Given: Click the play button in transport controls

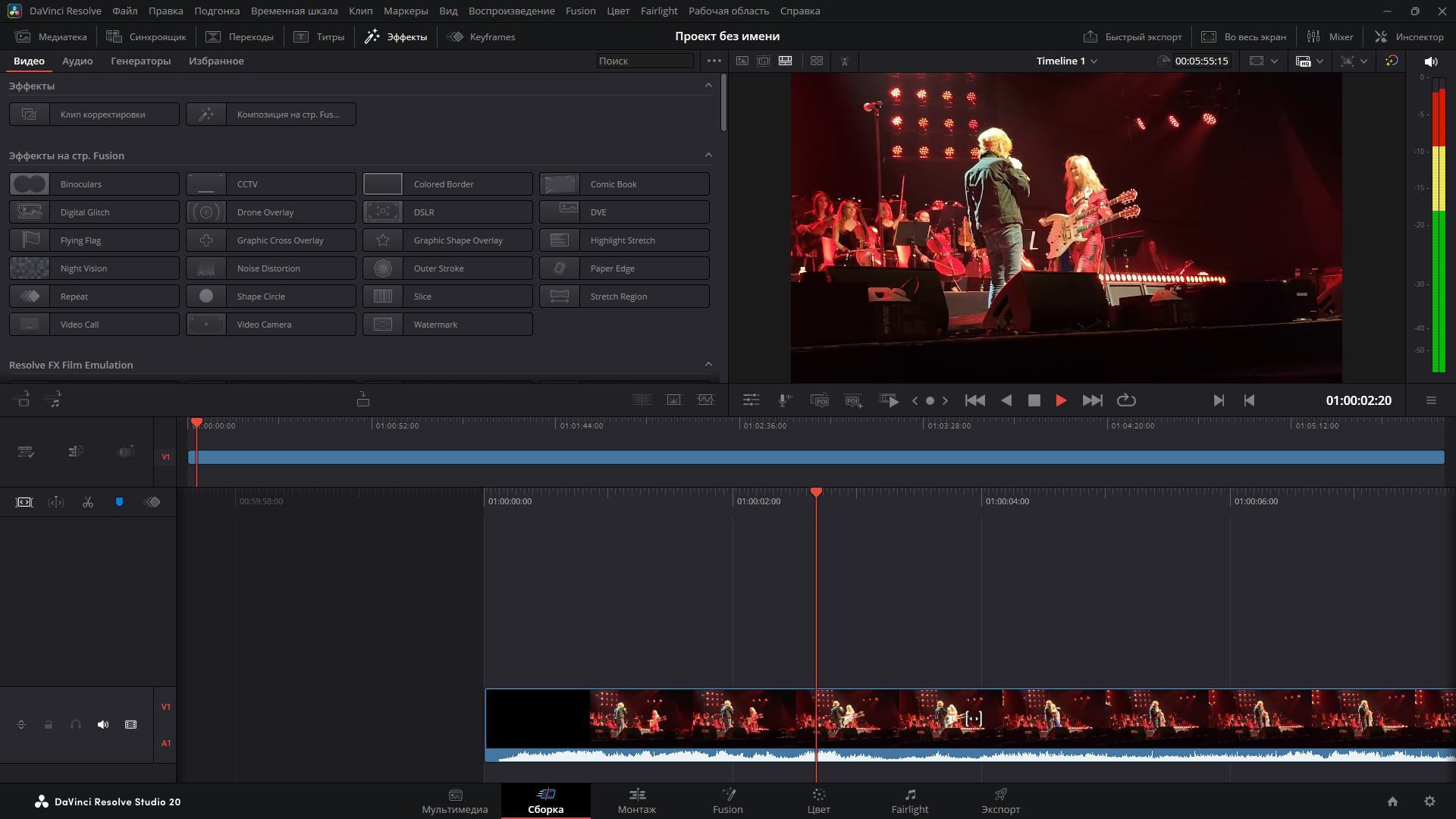Looking at the screenshot, I should tap(1061, 400).
